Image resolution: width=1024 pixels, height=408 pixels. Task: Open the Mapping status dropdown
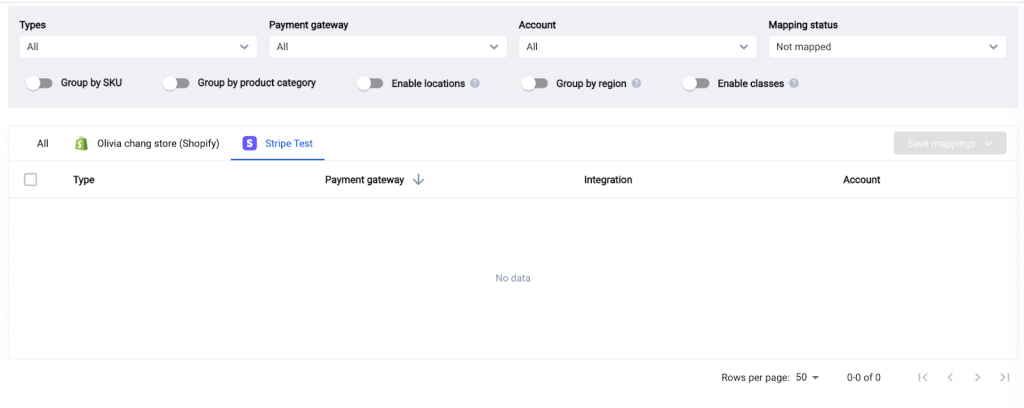(886, 47)
